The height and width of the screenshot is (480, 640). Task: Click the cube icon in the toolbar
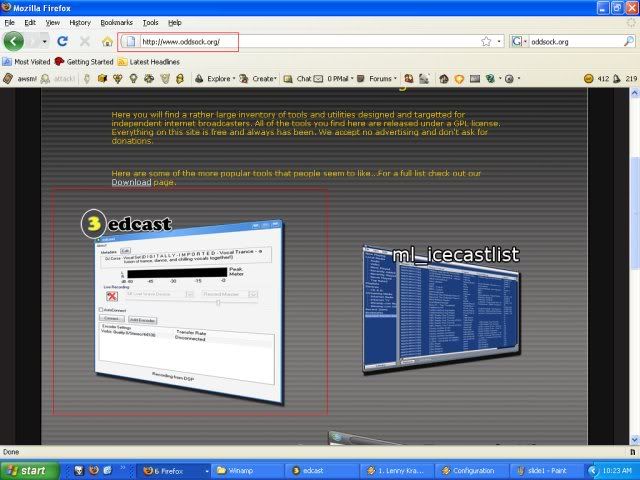102,78
